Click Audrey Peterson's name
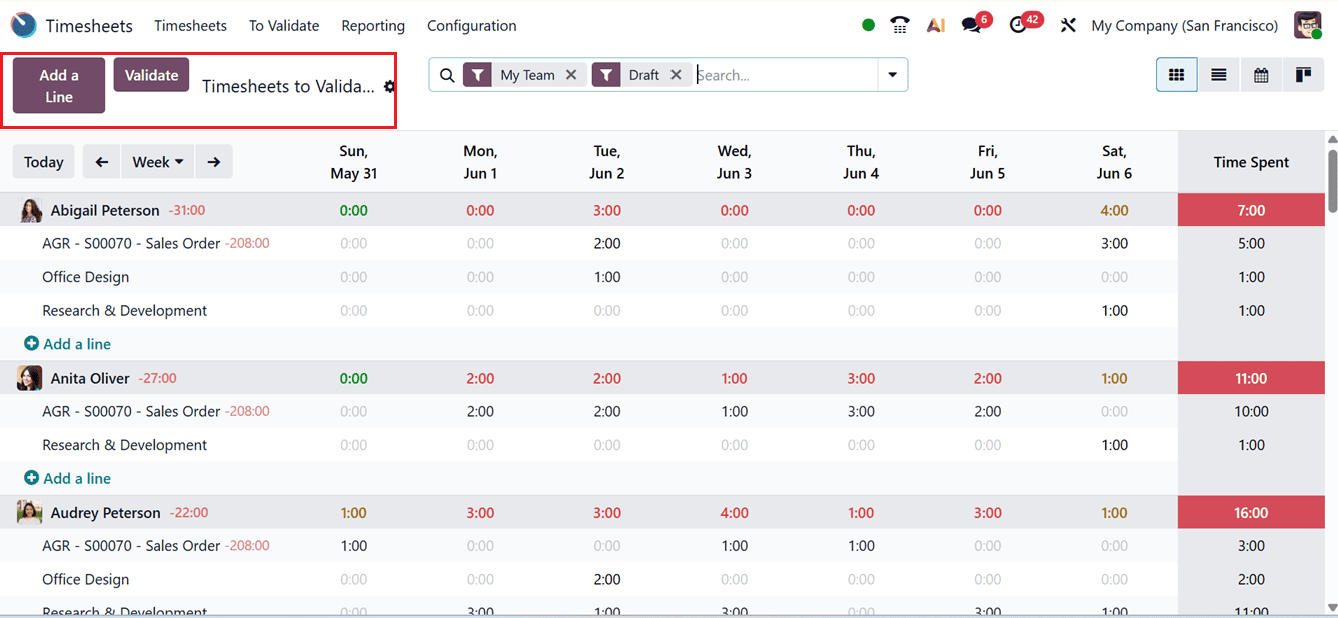Viewport: 1338px width, 618px height. 105,512
